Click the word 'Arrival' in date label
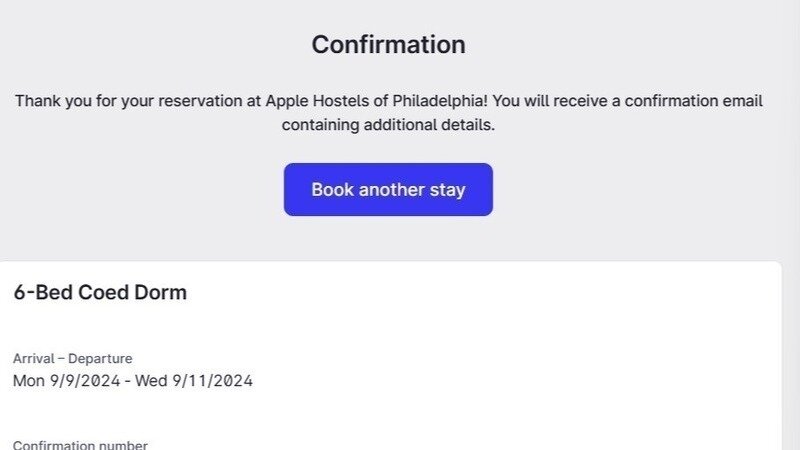Viewport: 800px width, 450px height. click(x=33, y=358)
